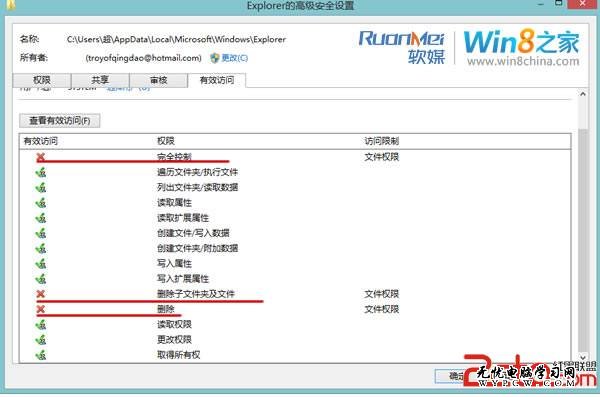600x397 pixels.
Task: Click 文件权限 in the 完全控制 row
Action: click(x=382, y=157)
